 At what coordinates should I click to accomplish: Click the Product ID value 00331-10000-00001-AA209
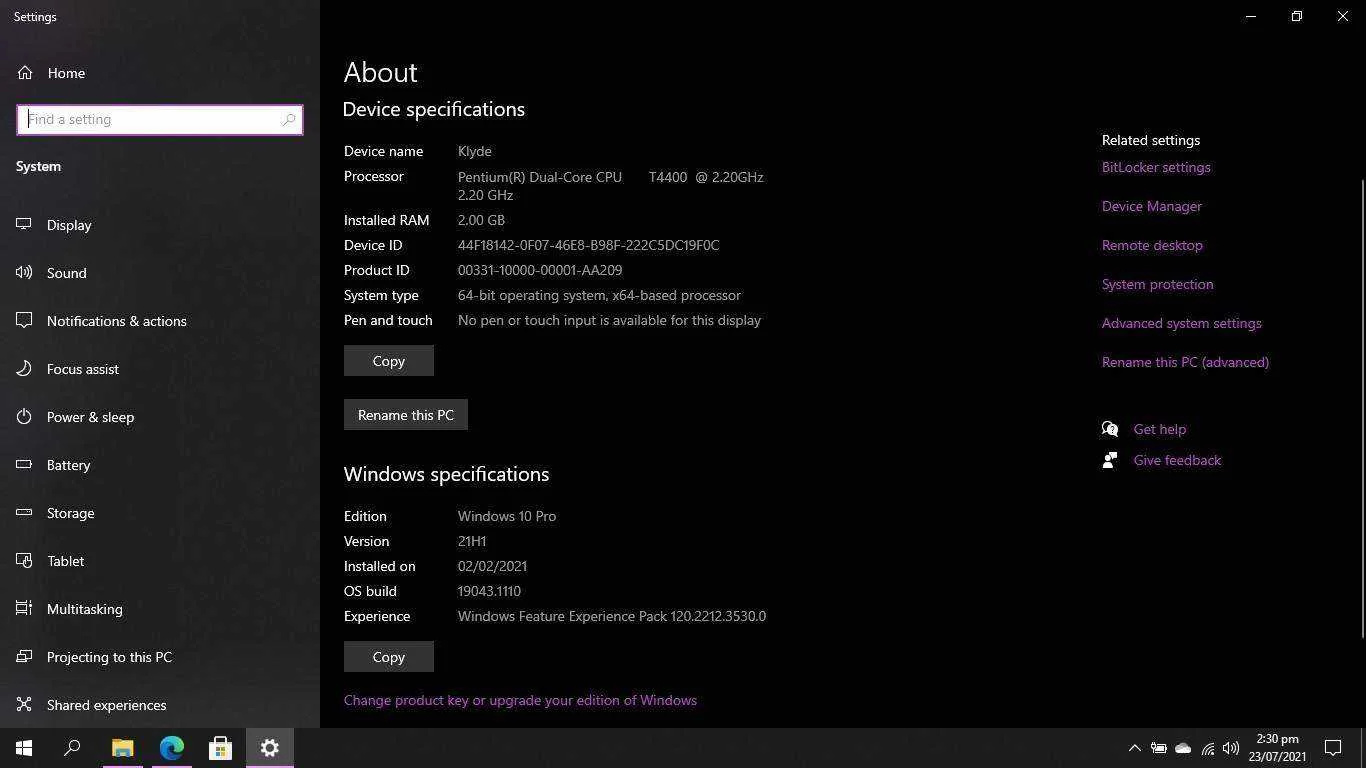click(x=540, y=270)
